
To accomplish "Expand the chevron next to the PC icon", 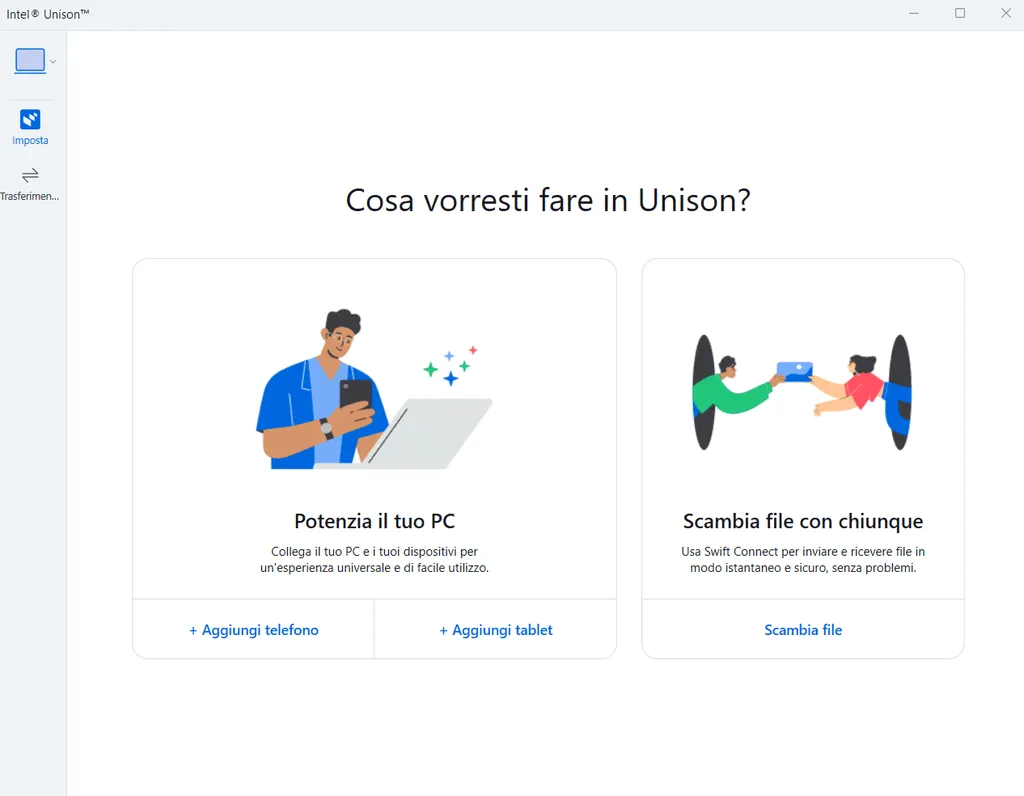I will 53,61.
